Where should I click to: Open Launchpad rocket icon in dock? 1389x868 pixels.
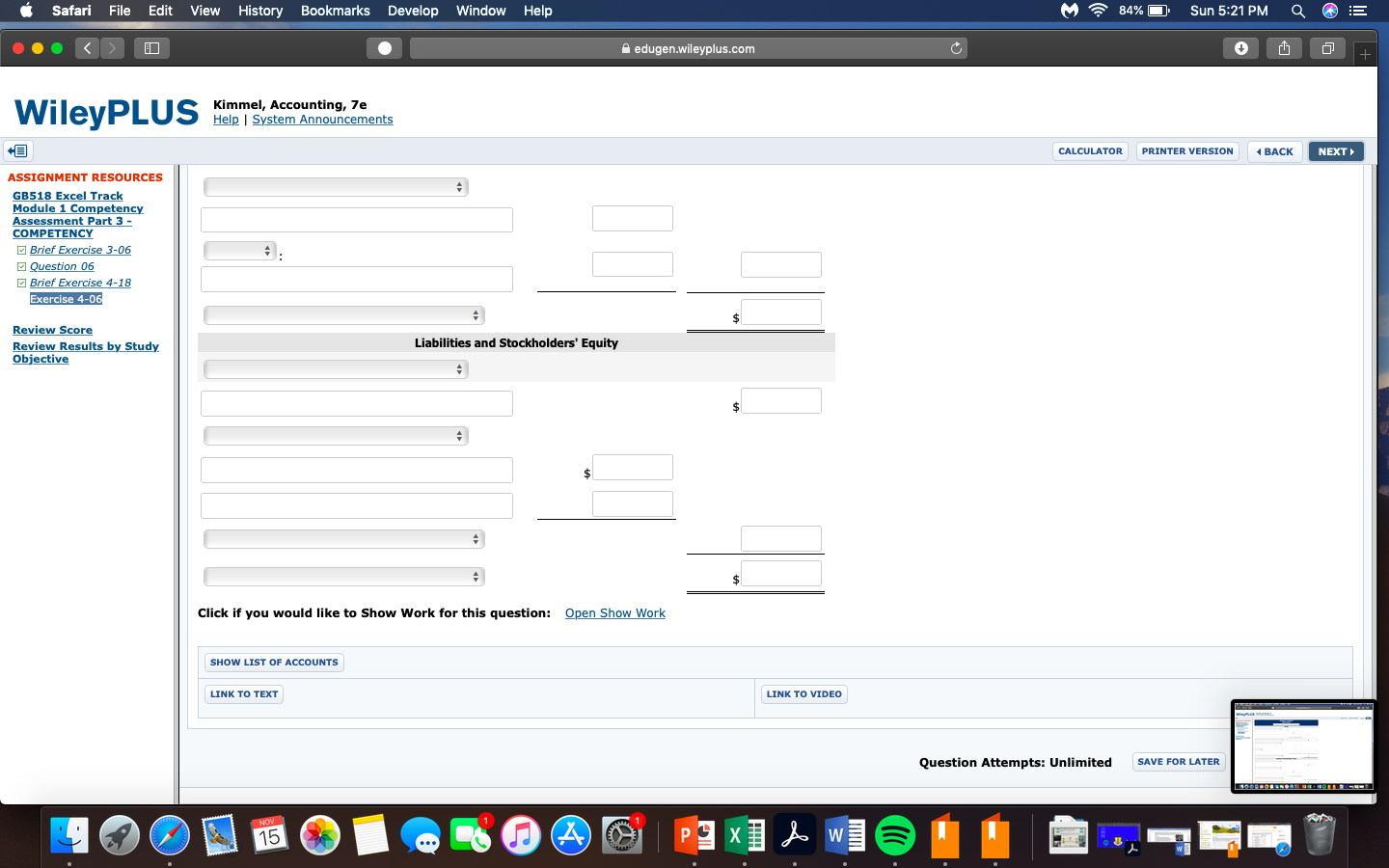pyautogui.click(x=120, y=835)
